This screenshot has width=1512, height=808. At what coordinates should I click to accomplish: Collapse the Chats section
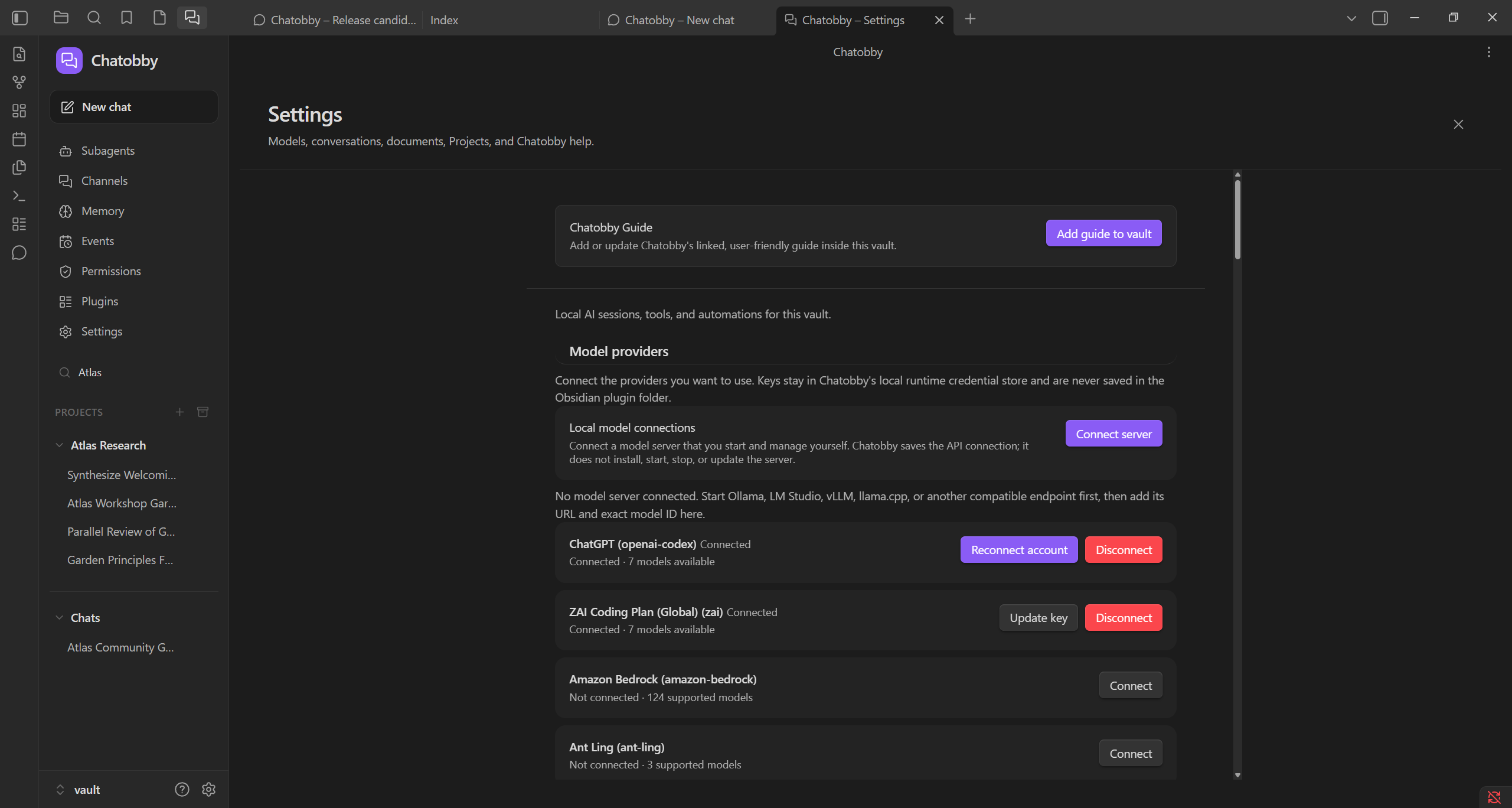pos(59,617)
